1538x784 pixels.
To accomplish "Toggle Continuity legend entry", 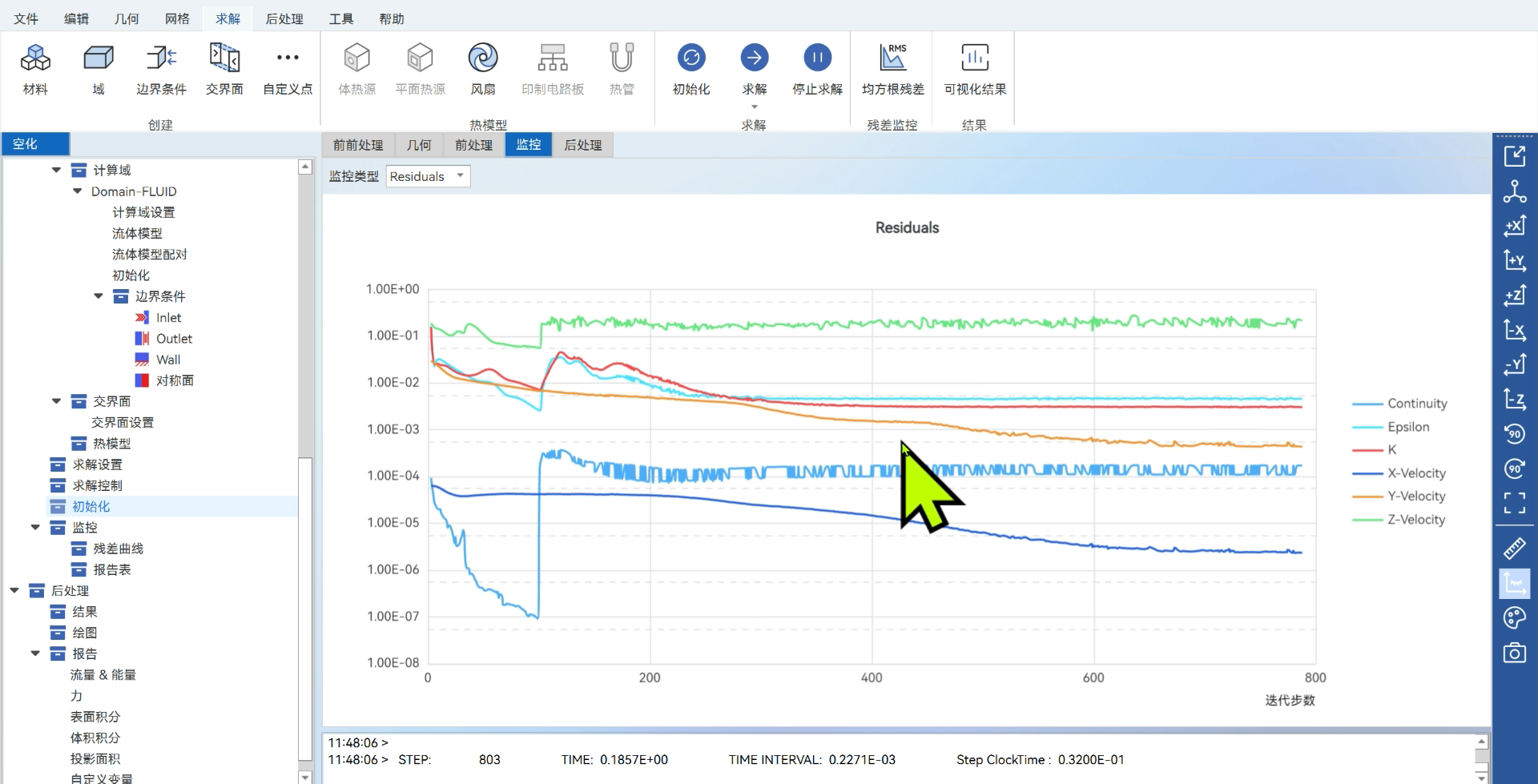I will [1399, 404].
